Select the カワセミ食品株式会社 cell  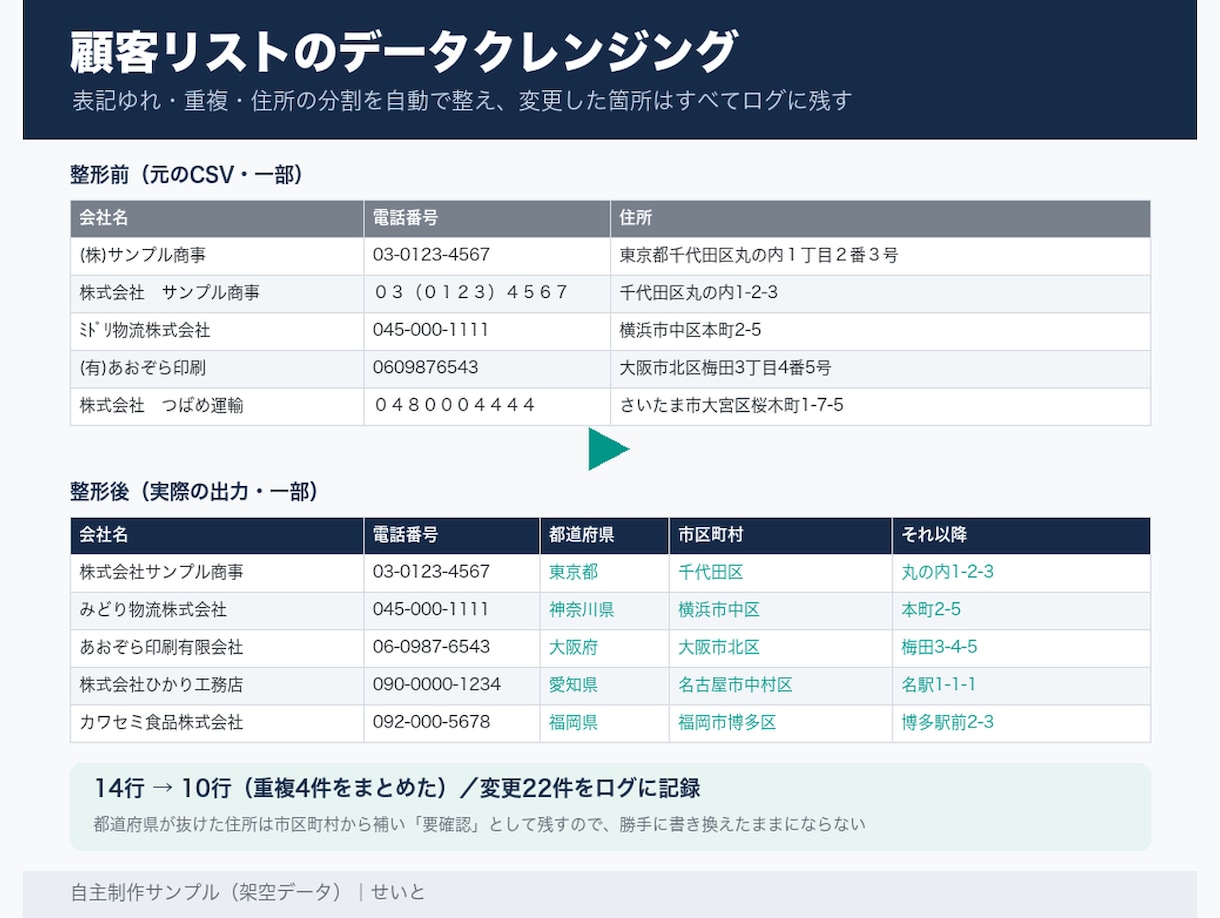click(x=217, y=723)
